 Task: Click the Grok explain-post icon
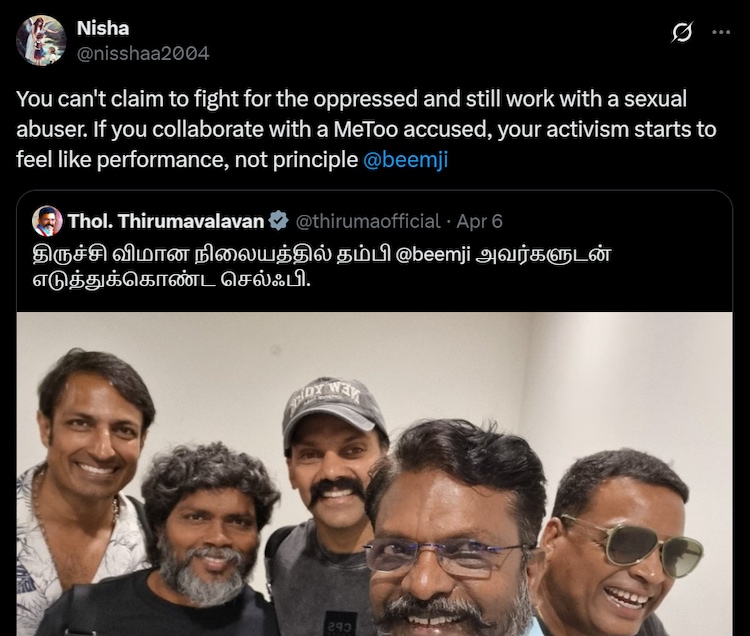tap(681, 32)
